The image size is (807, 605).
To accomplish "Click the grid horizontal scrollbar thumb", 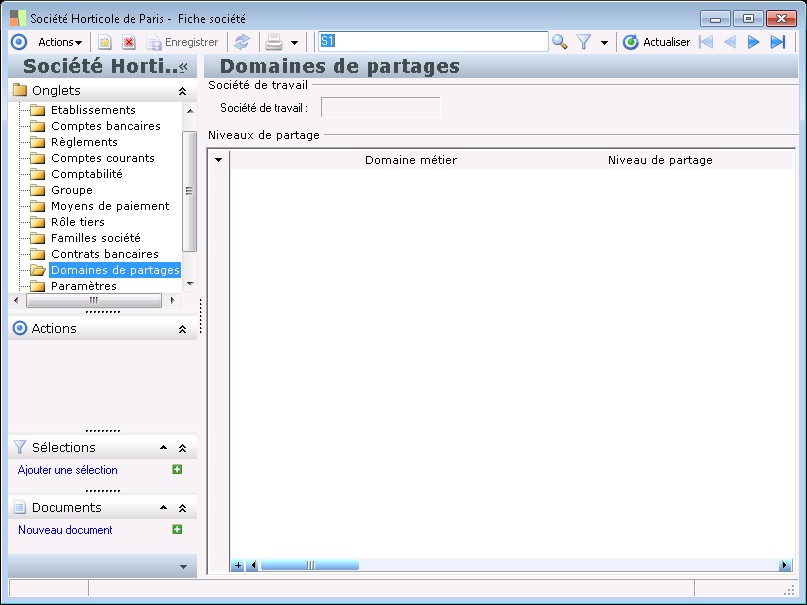I will (310, 565).
